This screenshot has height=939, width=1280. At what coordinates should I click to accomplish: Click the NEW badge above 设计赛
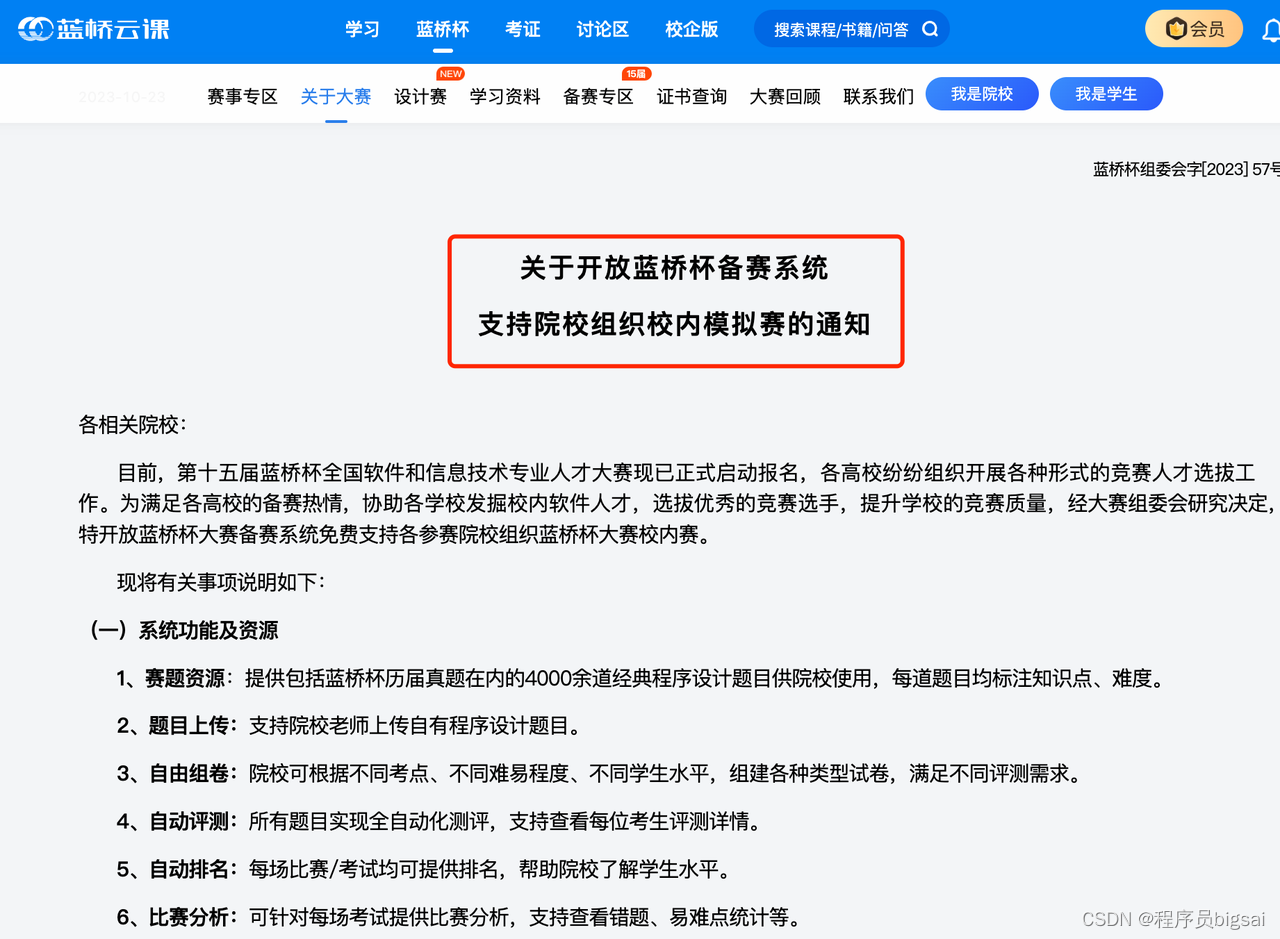click(x=450, y=73)
